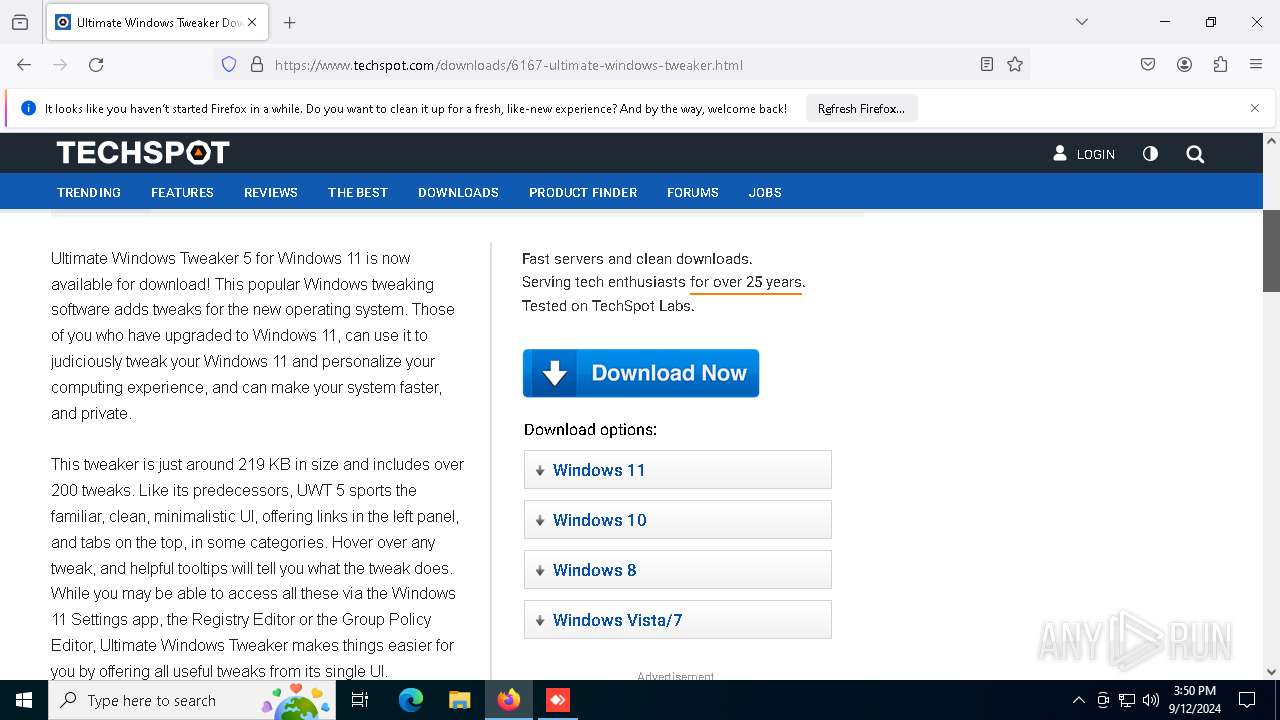This screenshot has height=720, width=1280.
Task: Click the Refresh Firefox... button
Action: 861,109
